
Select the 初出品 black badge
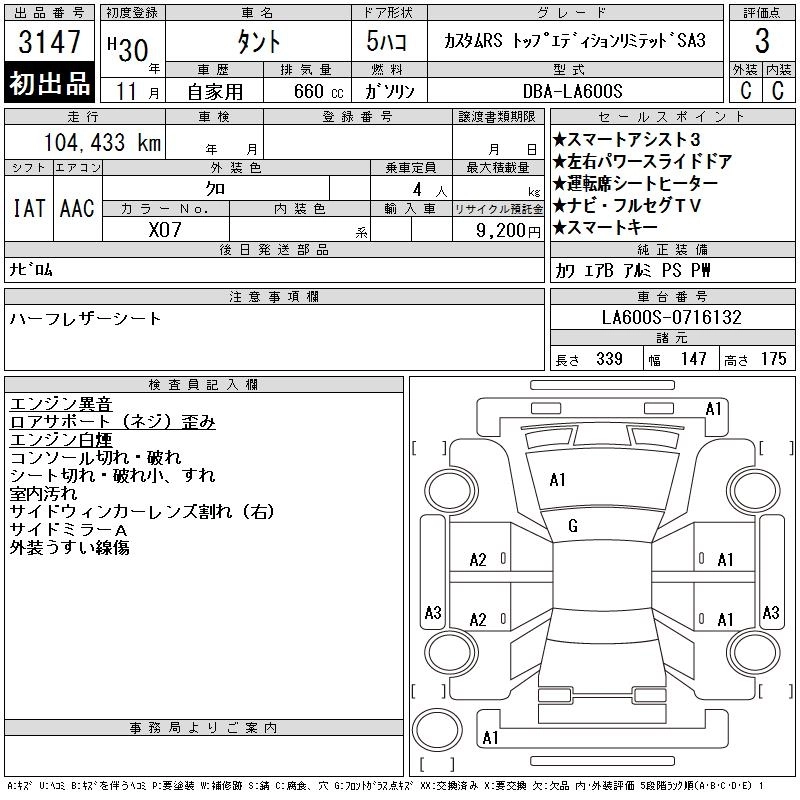(50, 84)
